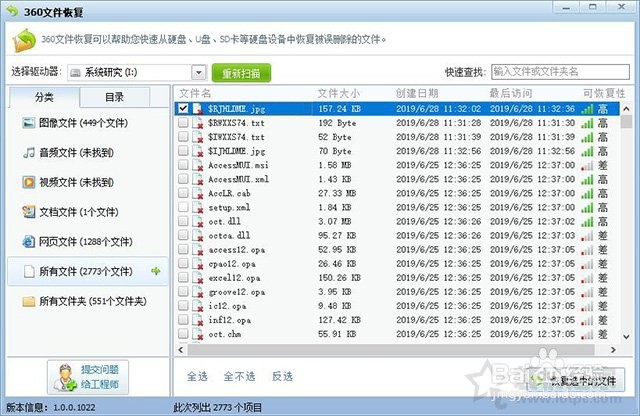Click the web page files icon

(29, 242)
